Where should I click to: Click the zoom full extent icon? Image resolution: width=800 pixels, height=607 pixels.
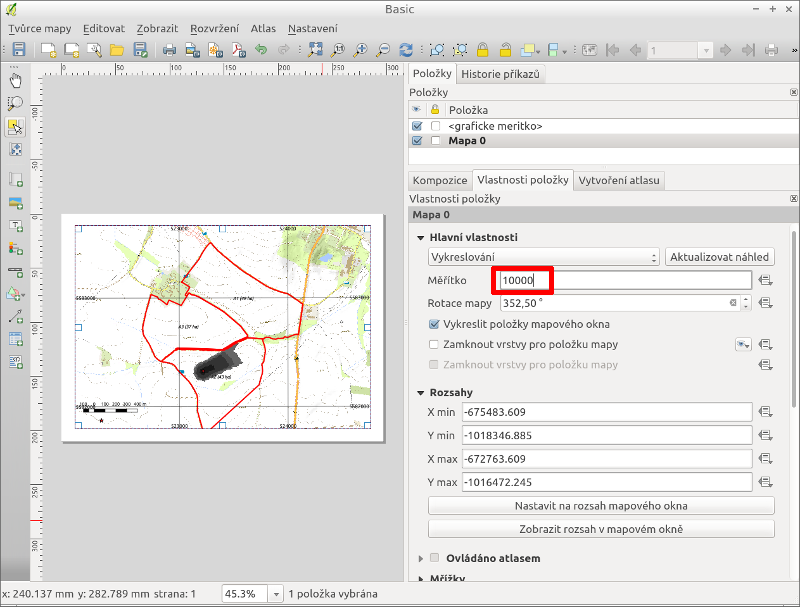[x=316, y=49]
